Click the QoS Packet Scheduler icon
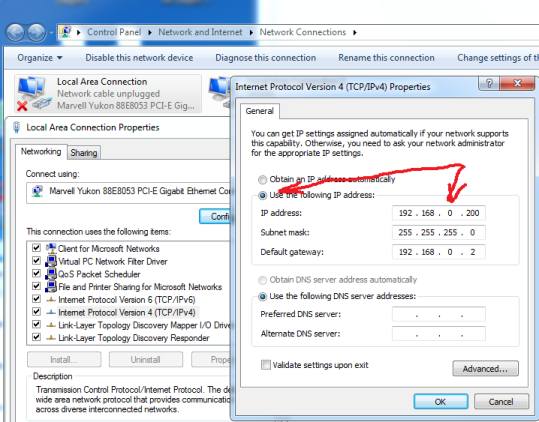Viewport: 539px width, 422px height. [x=51, y=274]
